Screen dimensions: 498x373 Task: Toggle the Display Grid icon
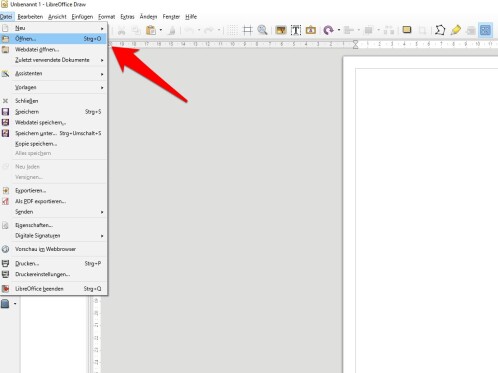click(x=233, y=30)
